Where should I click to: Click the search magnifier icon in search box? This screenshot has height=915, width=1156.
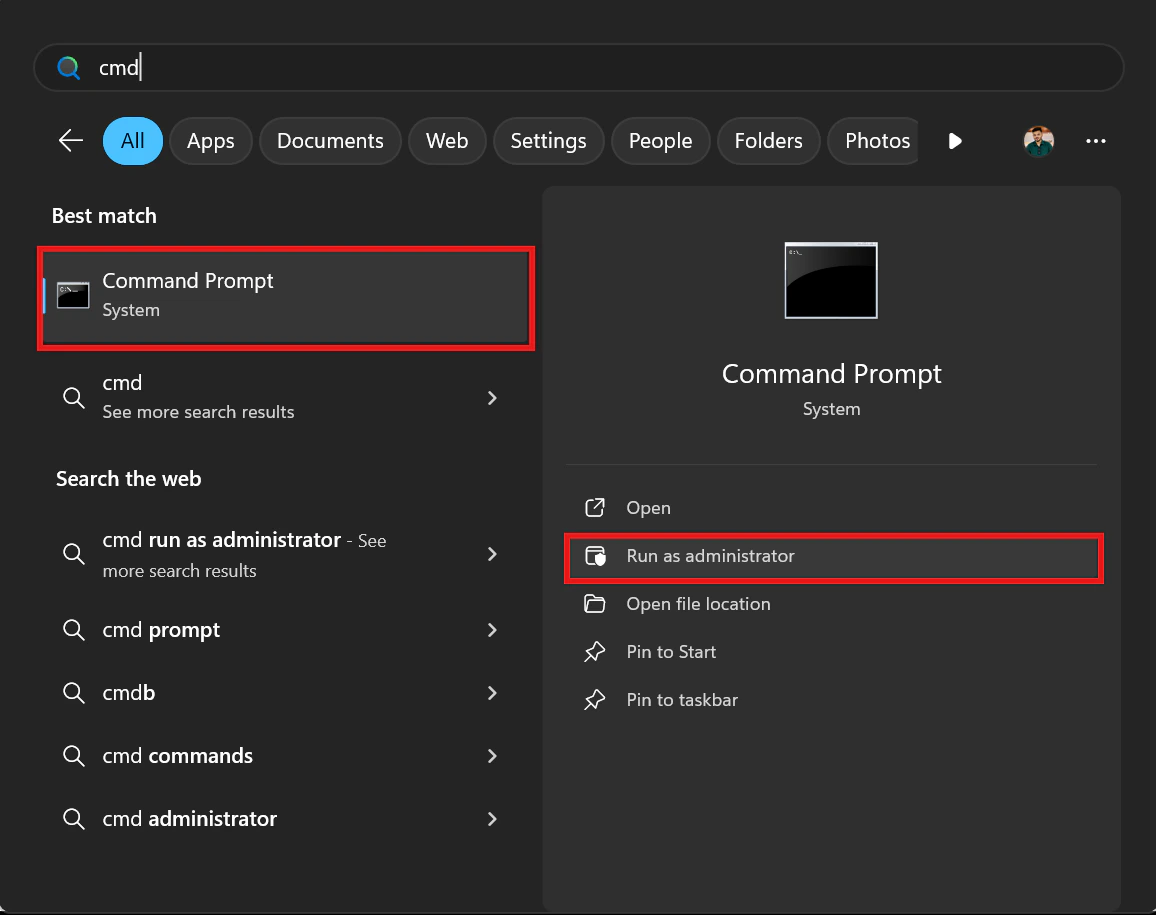coord(68,68)
